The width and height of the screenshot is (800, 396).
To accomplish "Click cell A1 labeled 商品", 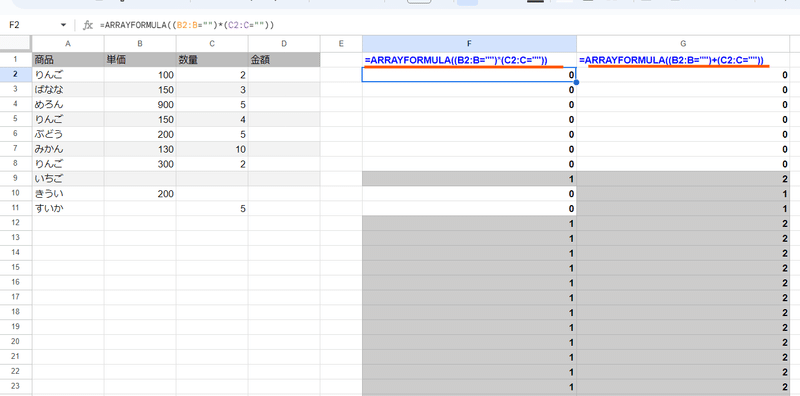I will (68, 60).
